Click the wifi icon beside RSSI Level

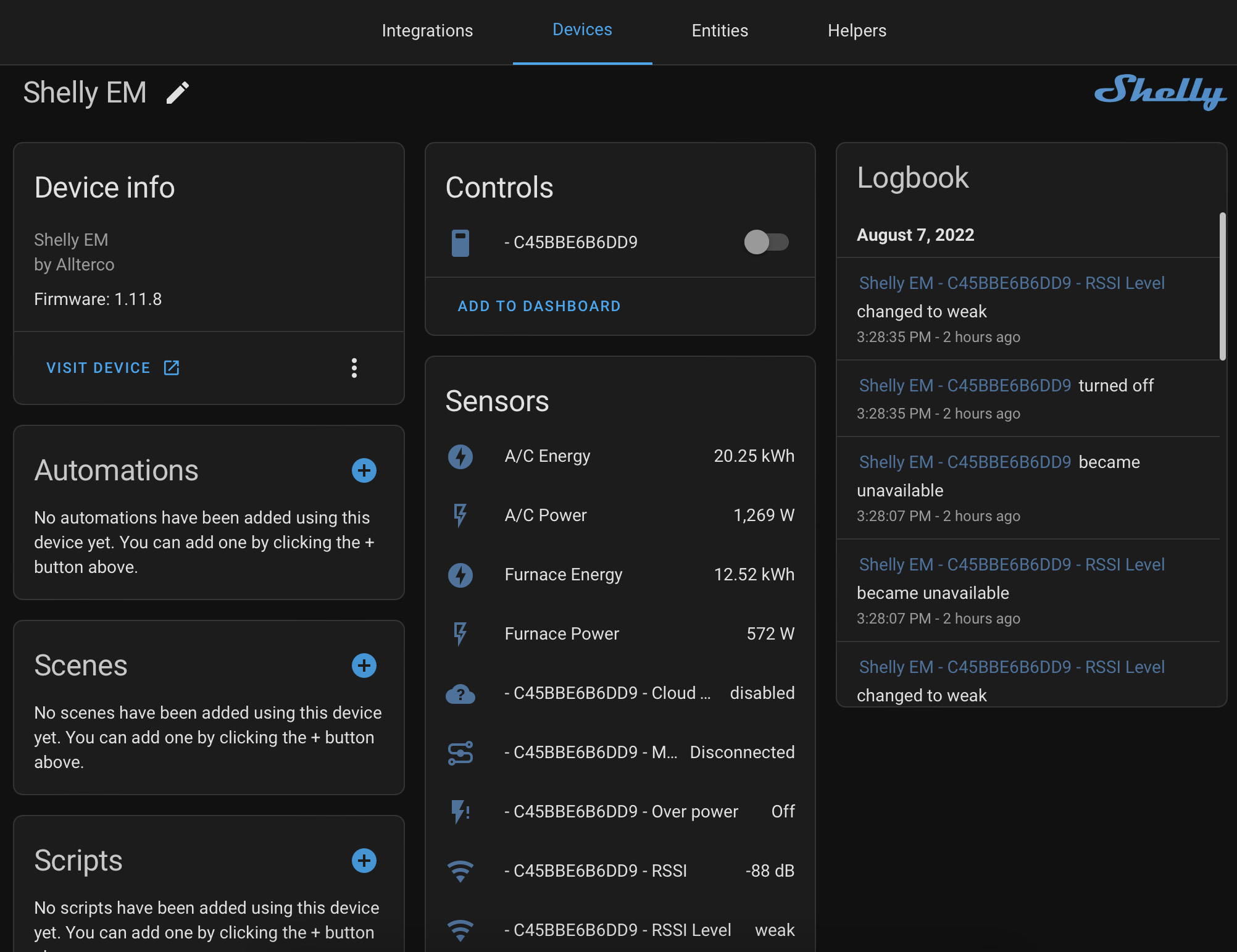pos(460,930)
